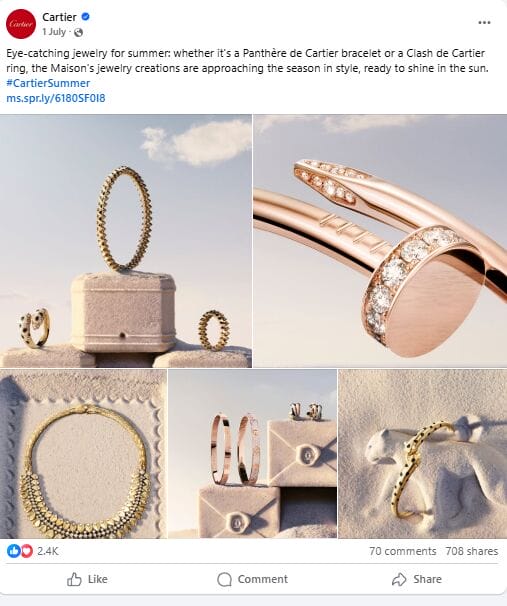The image size is (507, 606).
Task: Click the Comment speech bubble button
Action: click(x=252, y=579)
